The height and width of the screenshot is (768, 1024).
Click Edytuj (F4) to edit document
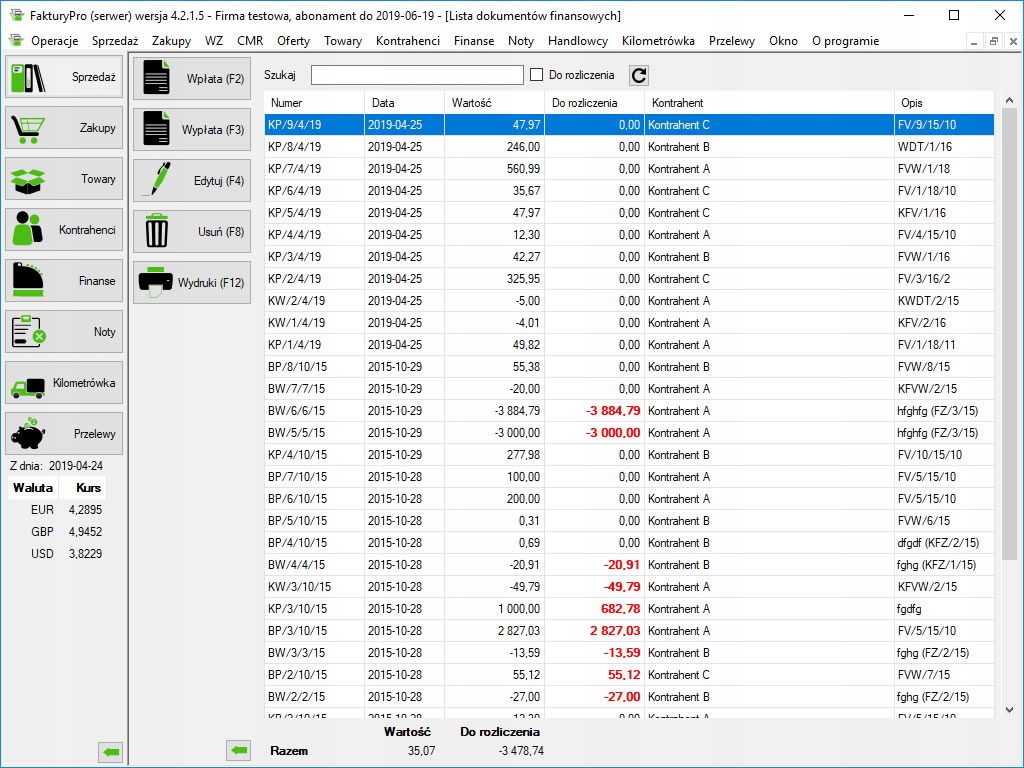pyautogui.click(x=192, y=181)
